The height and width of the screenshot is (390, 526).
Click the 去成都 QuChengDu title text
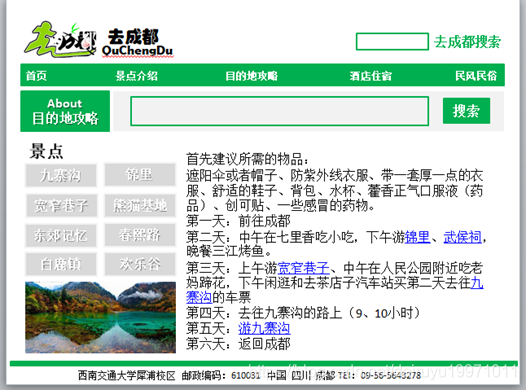[137, 42]
